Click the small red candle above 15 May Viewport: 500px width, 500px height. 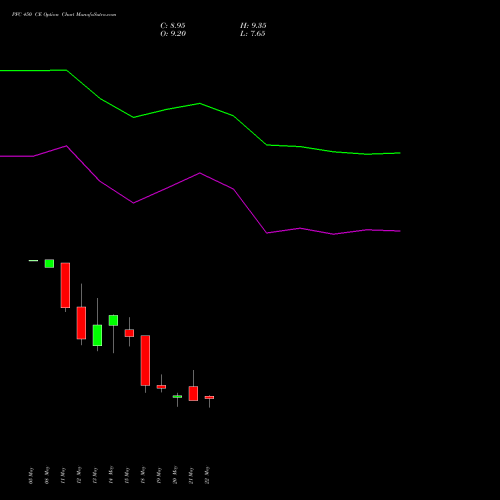(x=129, y=333)
